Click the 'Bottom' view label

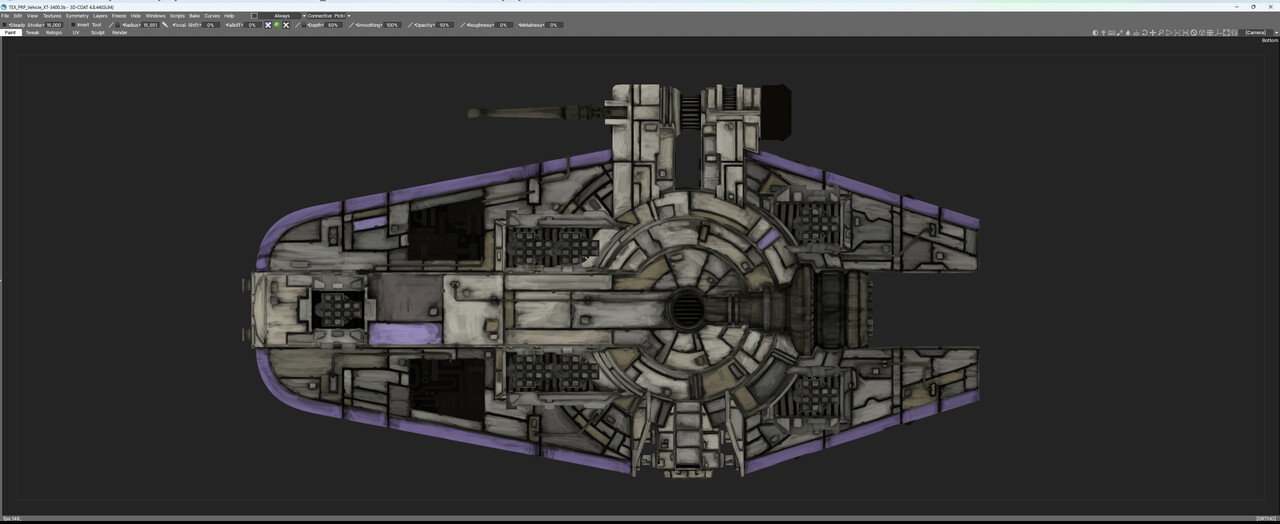tap(1270, 40)
